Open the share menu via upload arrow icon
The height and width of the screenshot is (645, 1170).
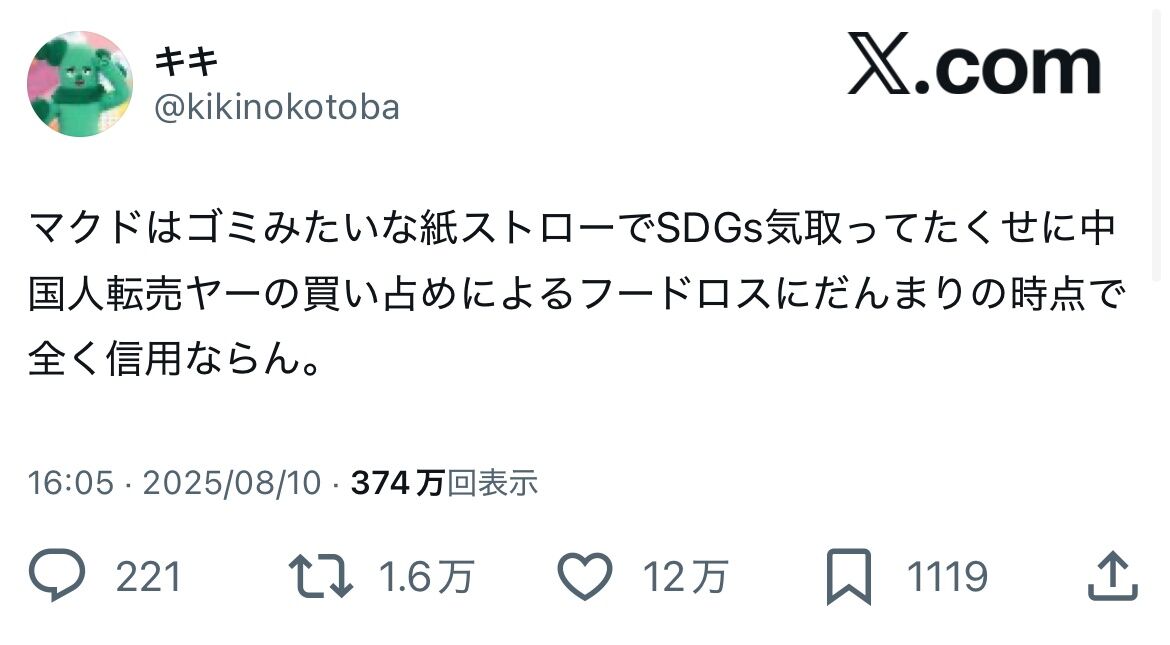[1113, 576]
